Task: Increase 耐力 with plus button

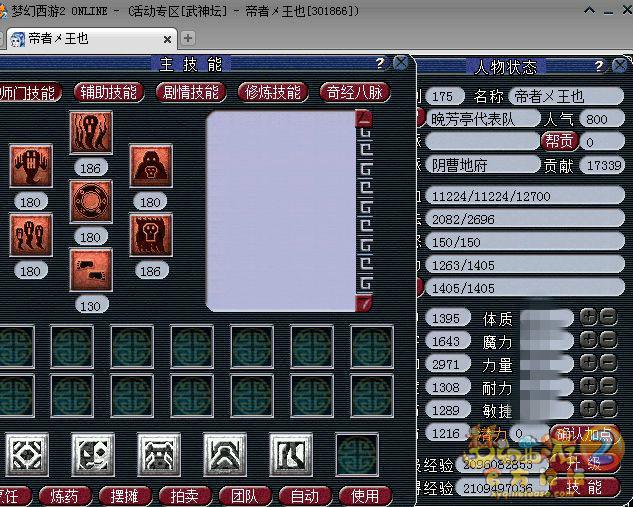Action: pyautogui.click(x=589, y=386)
